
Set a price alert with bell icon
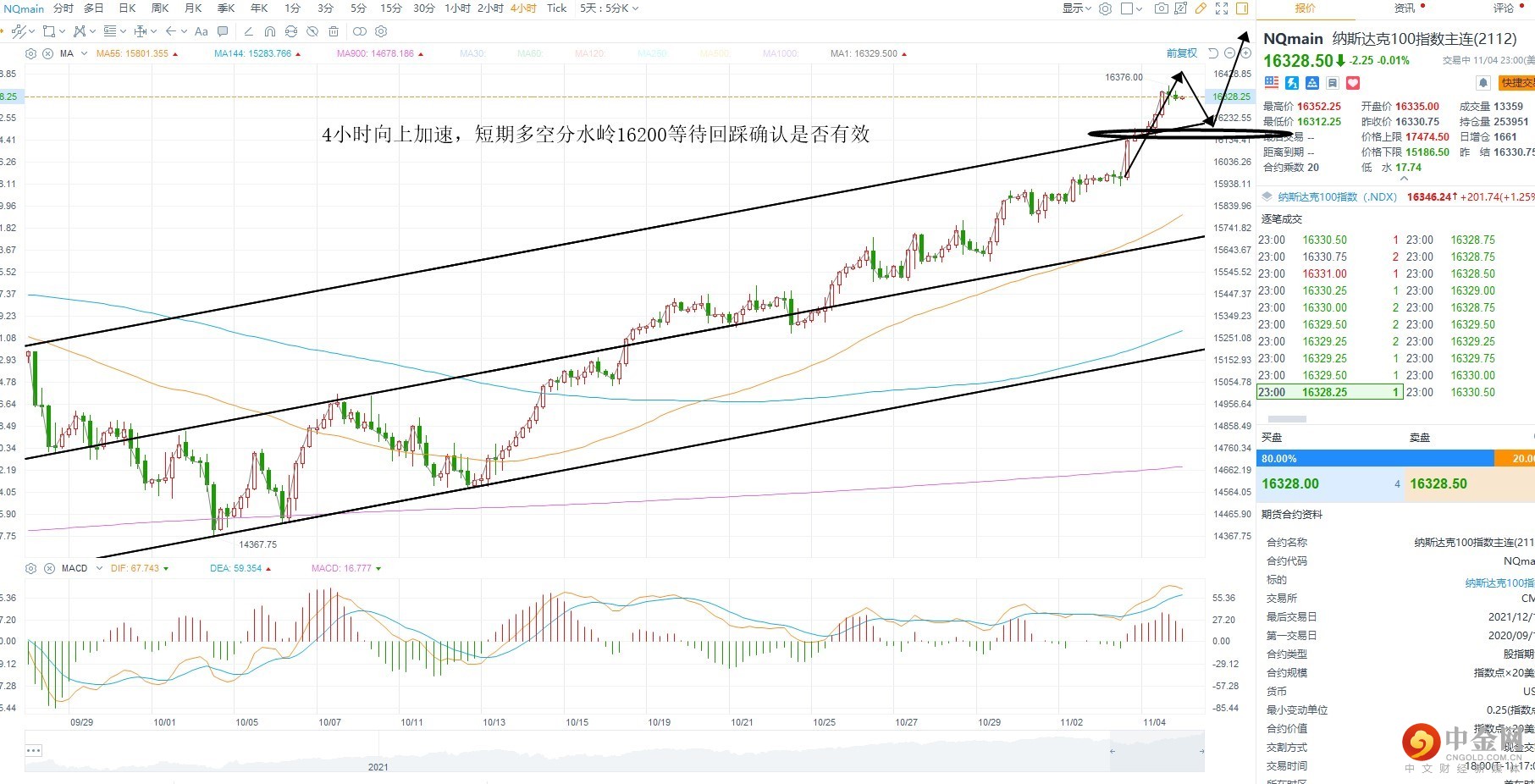point(1483,83)
